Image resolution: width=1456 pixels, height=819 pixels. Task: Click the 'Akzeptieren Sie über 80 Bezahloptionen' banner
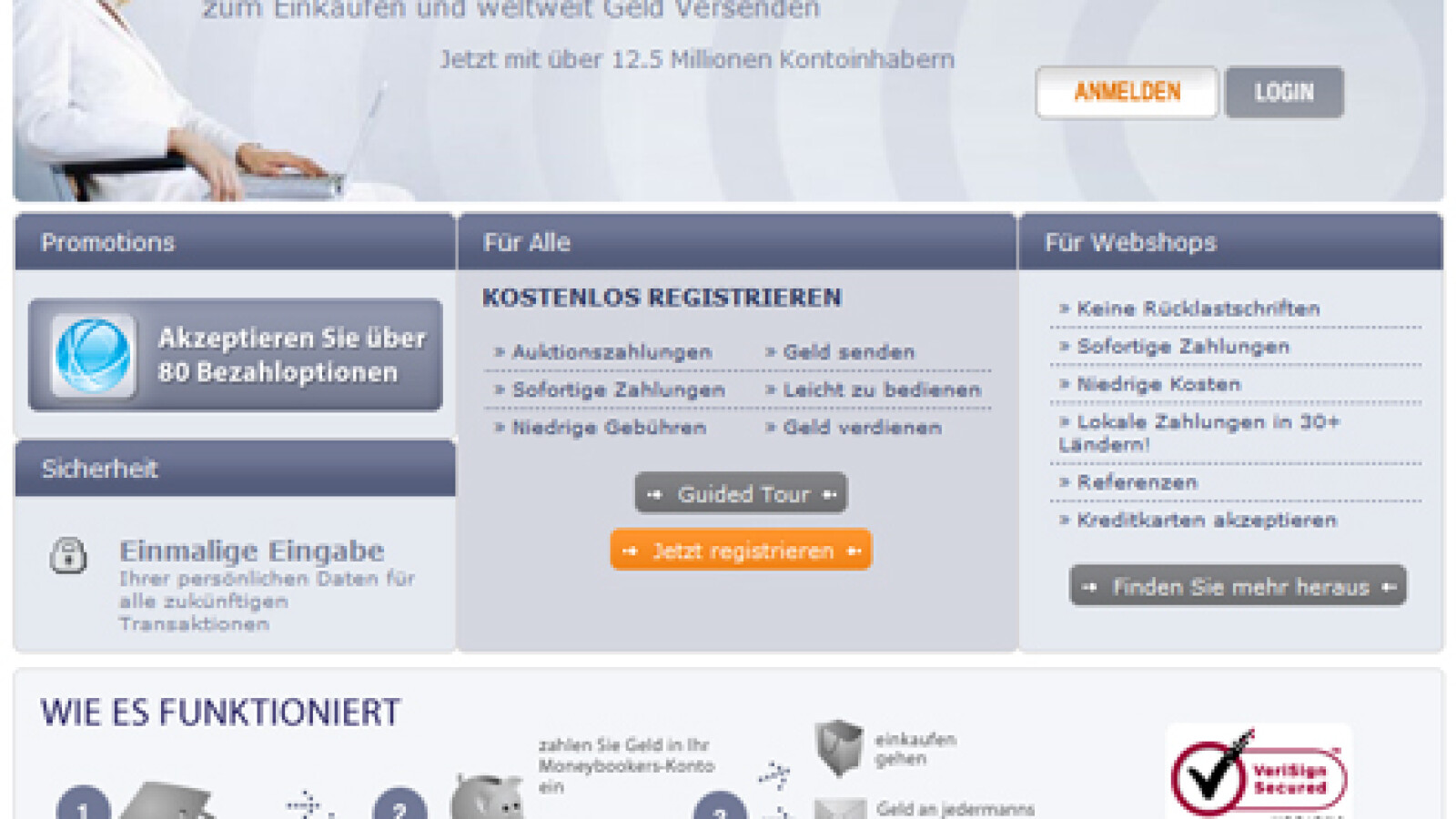[235, 354]
